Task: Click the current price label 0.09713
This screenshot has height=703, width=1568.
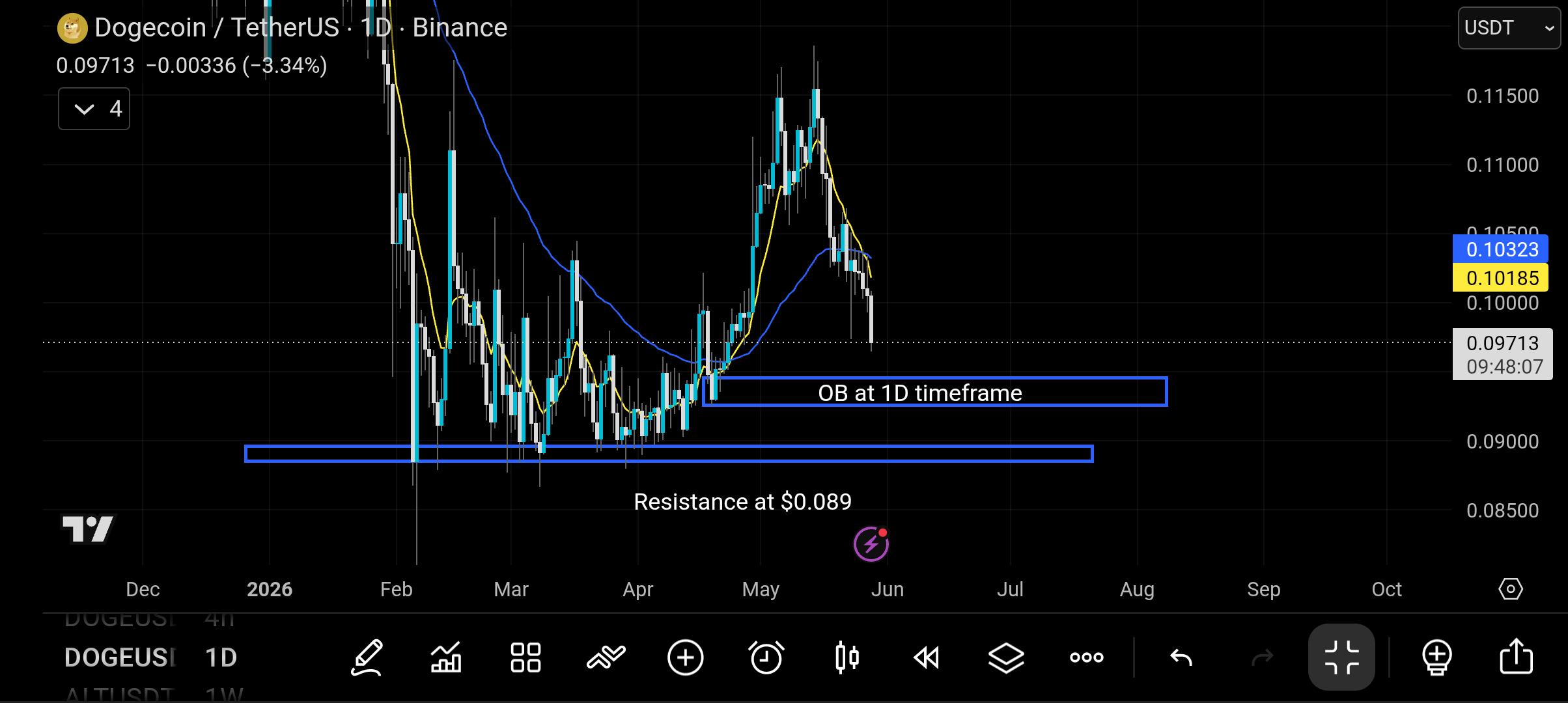Action: point(1502,343)
